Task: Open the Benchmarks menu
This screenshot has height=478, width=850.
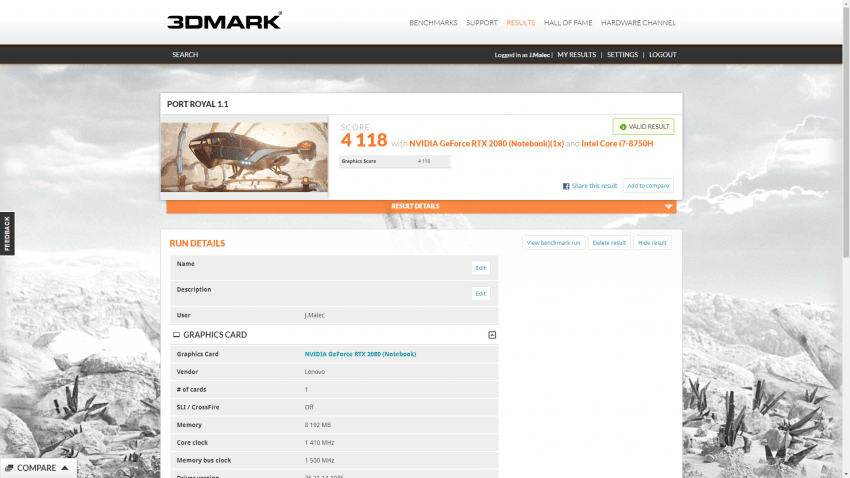Action: pyautogui.click(x=433, y=23)
